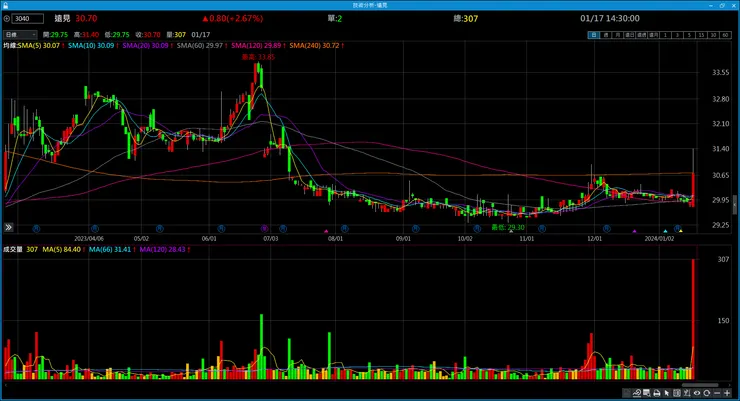Click the SMA(60) 29.97 indicator label
Viewport: 740px width, 401px height.
tap(200, 45)
